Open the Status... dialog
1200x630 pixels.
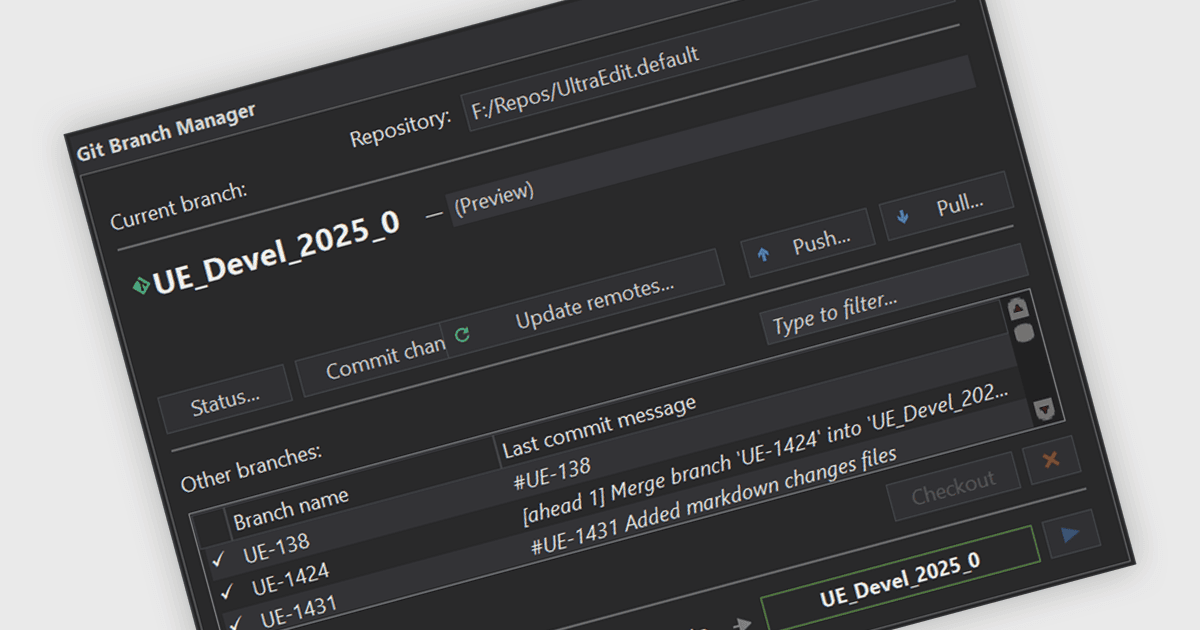(x=225, y=400)
